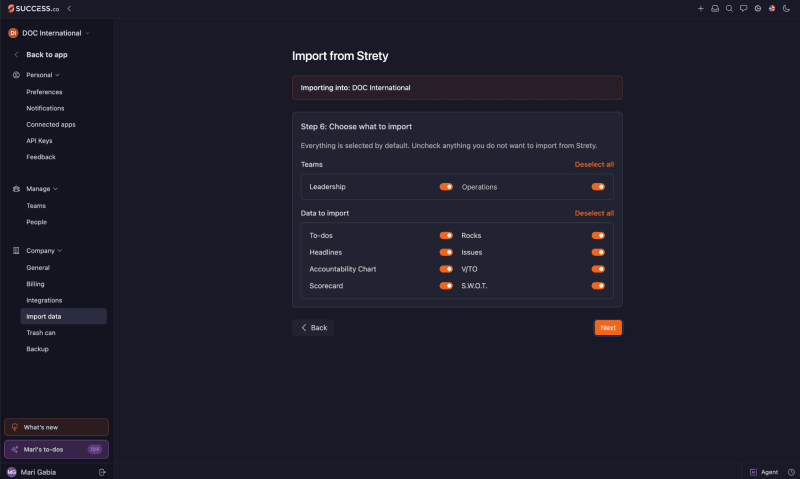Open Mari's to-dos panel
Screen dimensions: 800x479
click(x=56, y=449)
